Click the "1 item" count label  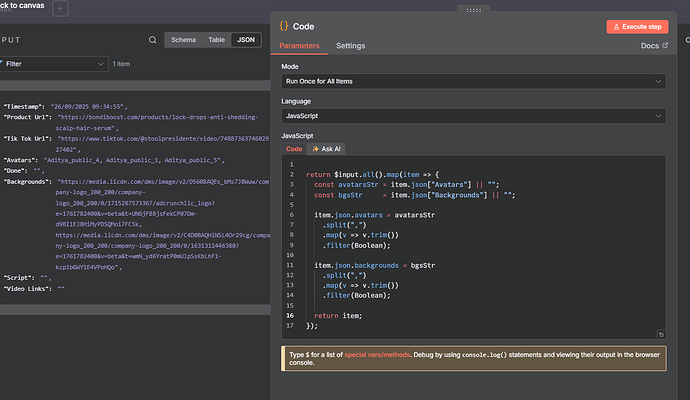pyautogui.click(x=121, y=64)
